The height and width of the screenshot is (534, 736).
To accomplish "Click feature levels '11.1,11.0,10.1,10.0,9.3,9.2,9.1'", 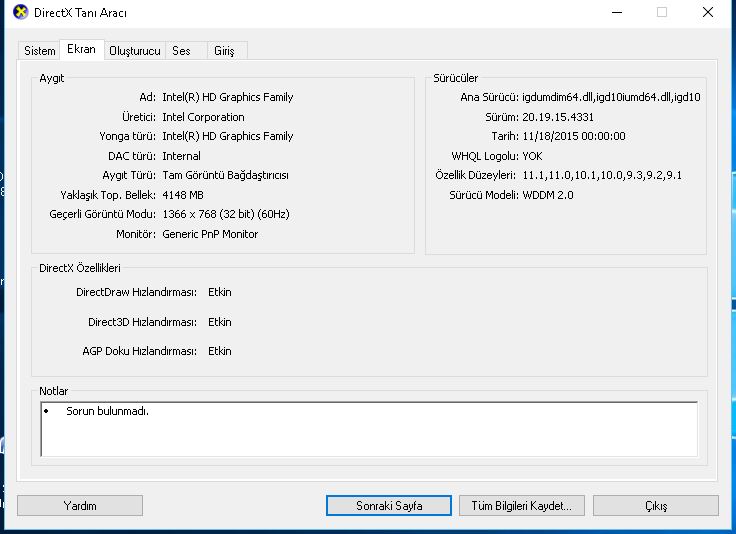I will pos(602,175).
